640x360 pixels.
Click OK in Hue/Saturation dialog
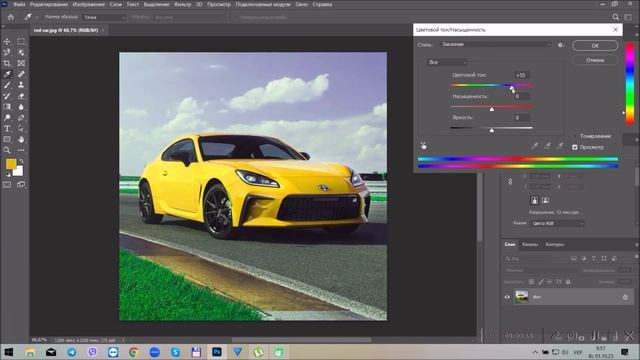(x=595, y=46)
